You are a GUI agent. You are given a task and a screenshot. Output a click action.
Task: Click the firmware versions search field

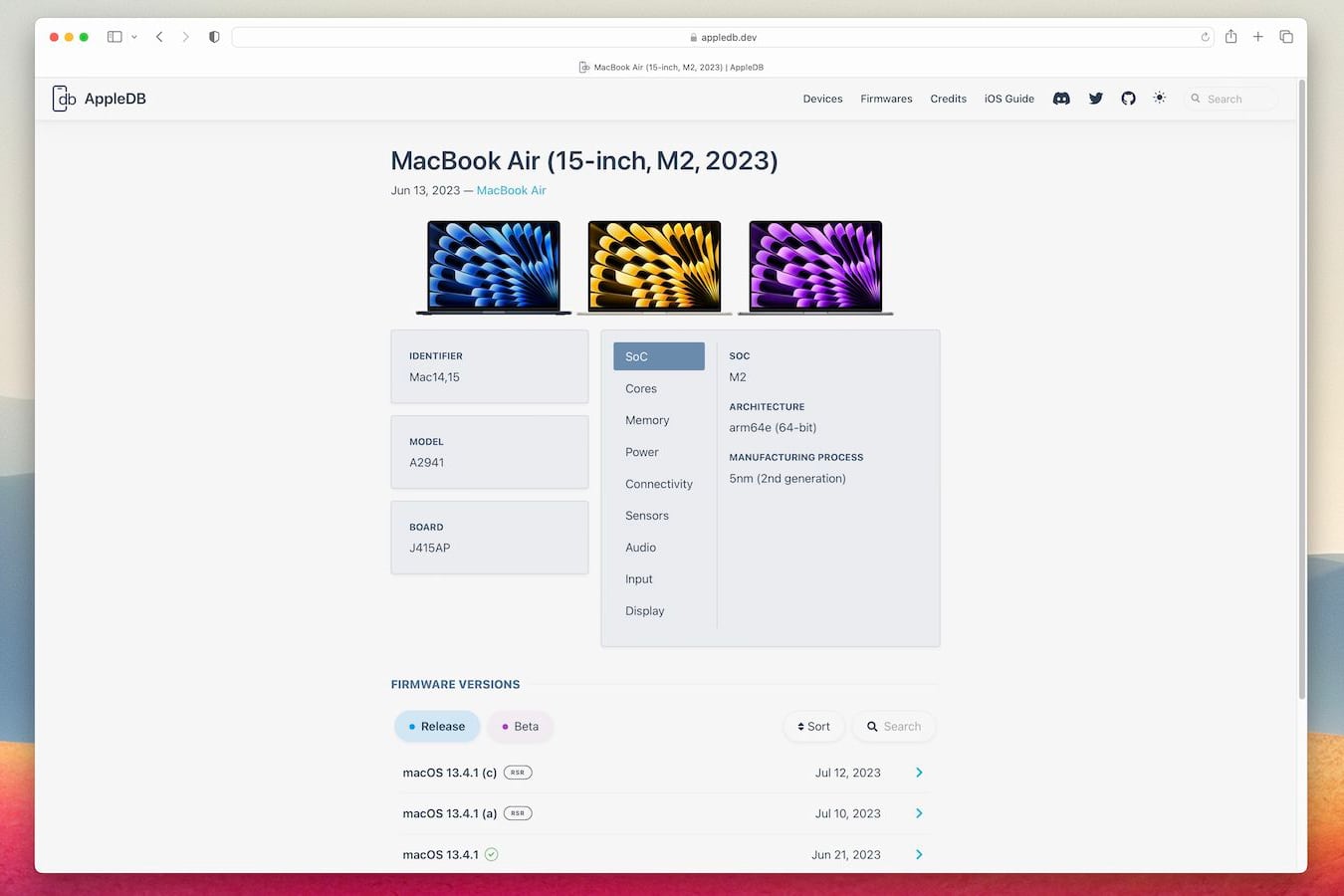point(894,727)
